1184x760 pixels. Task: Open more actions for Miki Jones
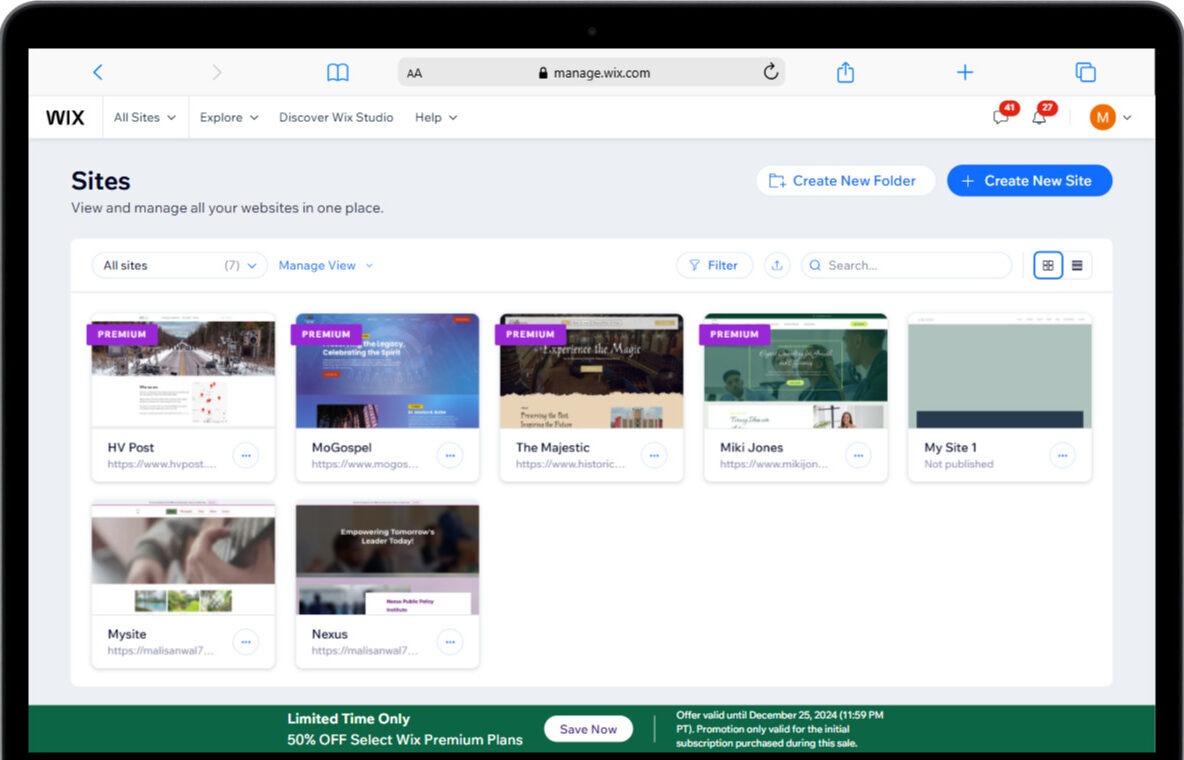coord(859,456)
